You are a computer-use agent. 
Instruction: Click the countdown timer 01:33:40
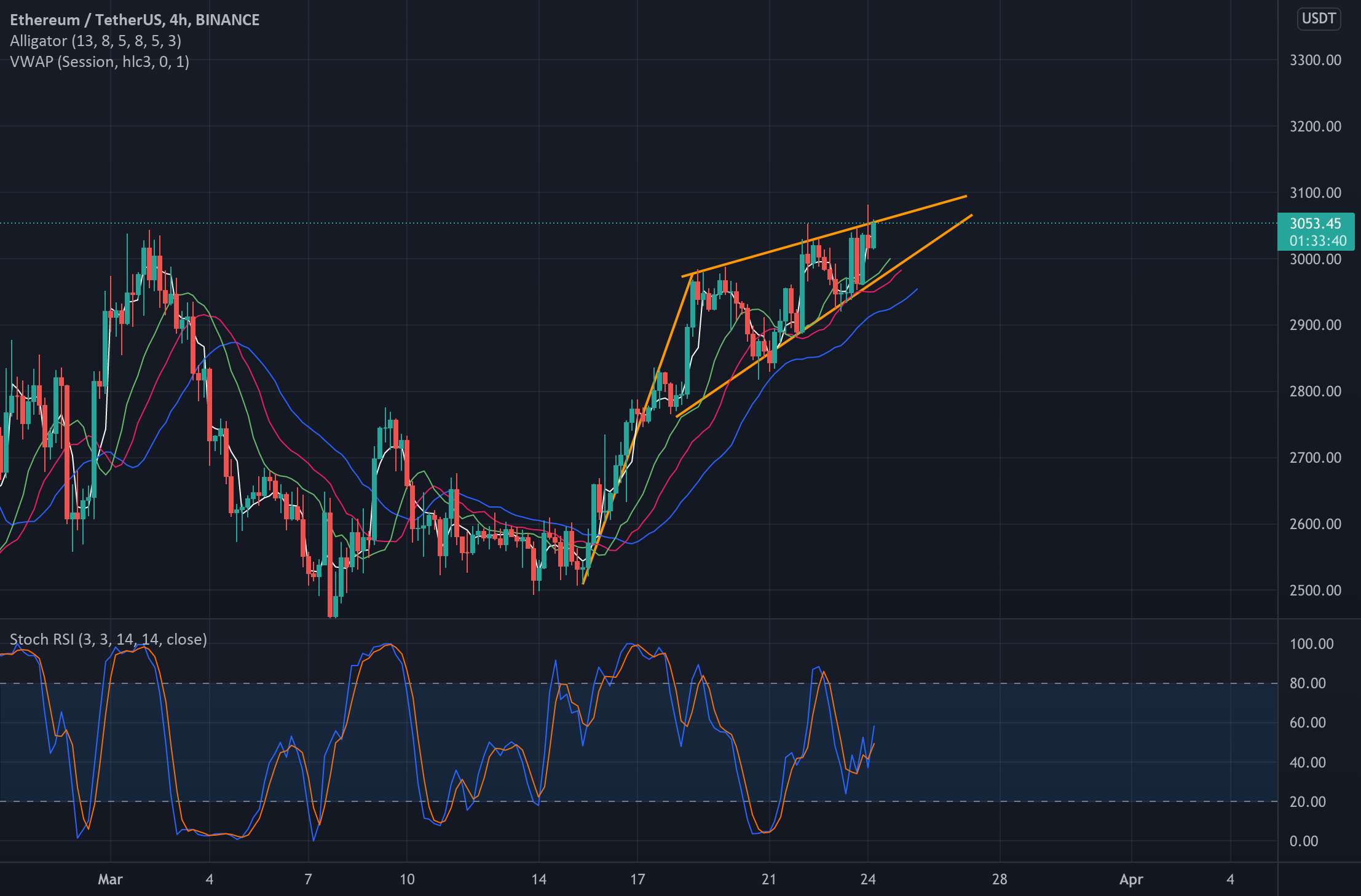(1318, 241)
